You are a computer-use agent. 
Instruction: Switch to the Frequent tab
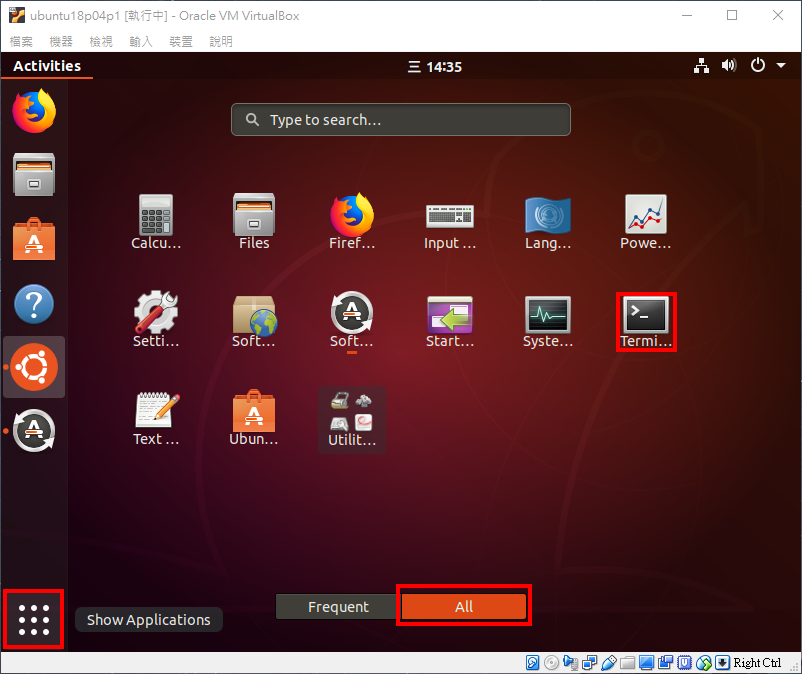(x=338, y=606)
